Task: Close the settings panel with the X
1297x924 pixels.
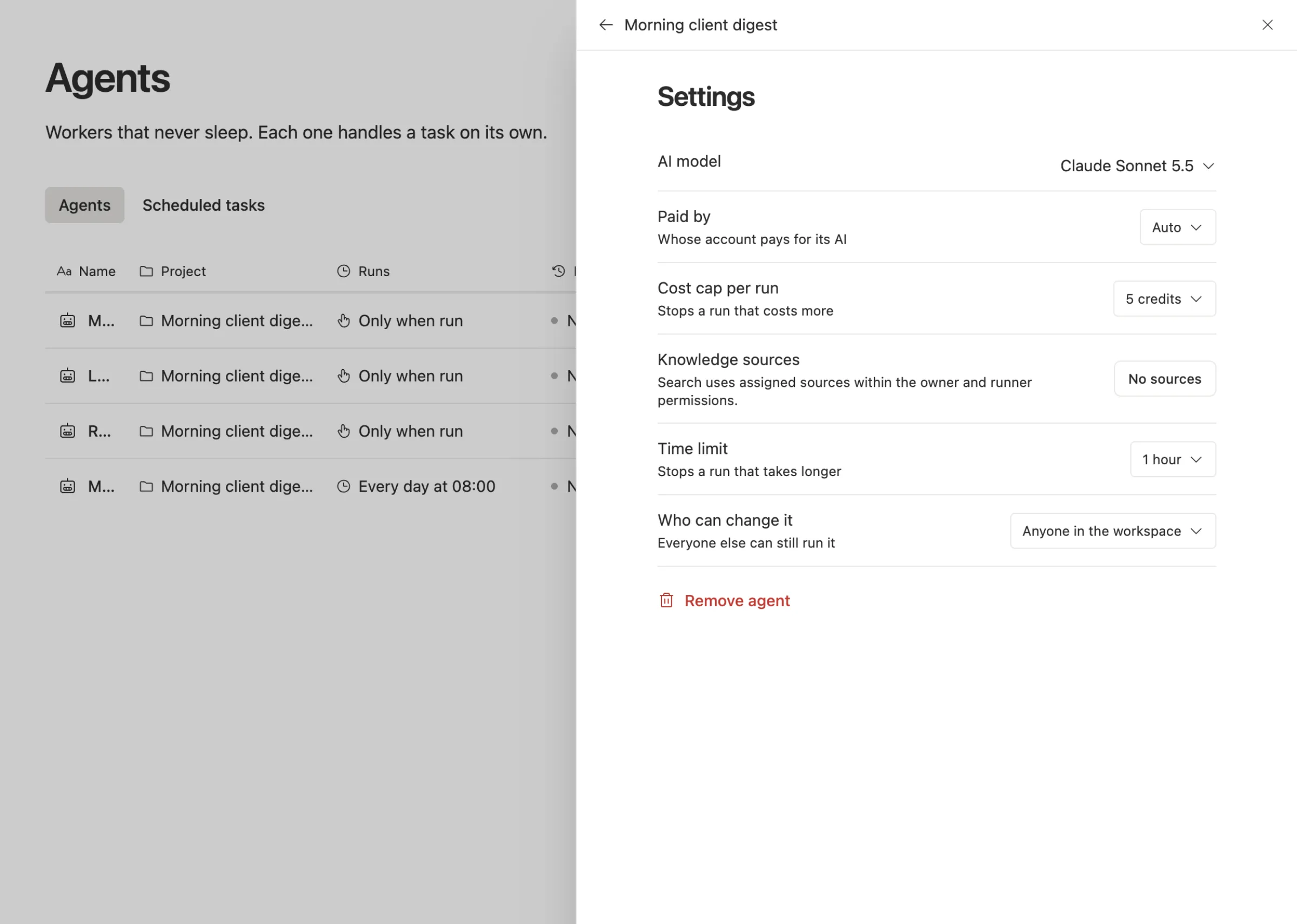Action: coord(1267,25)
